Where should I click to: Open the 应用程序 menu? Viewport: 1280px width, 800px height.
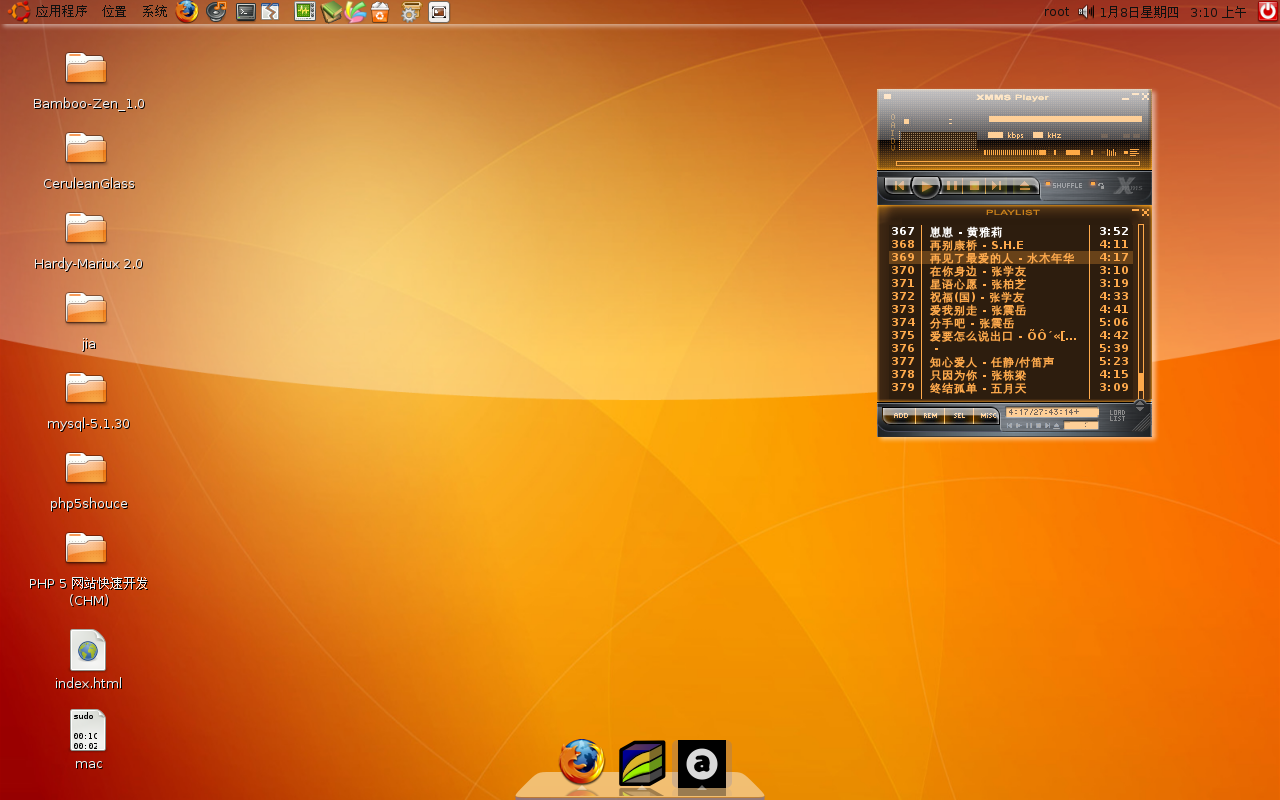50,12
